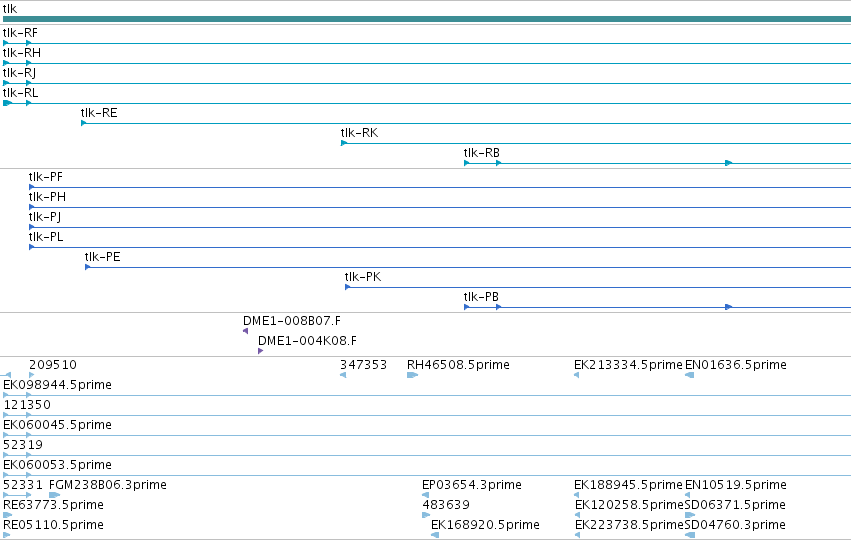Select the FGM238B06.3prime feature arrow
This screenshot has height=540, width=851.
pyautogui.click(x=54, y=495)
